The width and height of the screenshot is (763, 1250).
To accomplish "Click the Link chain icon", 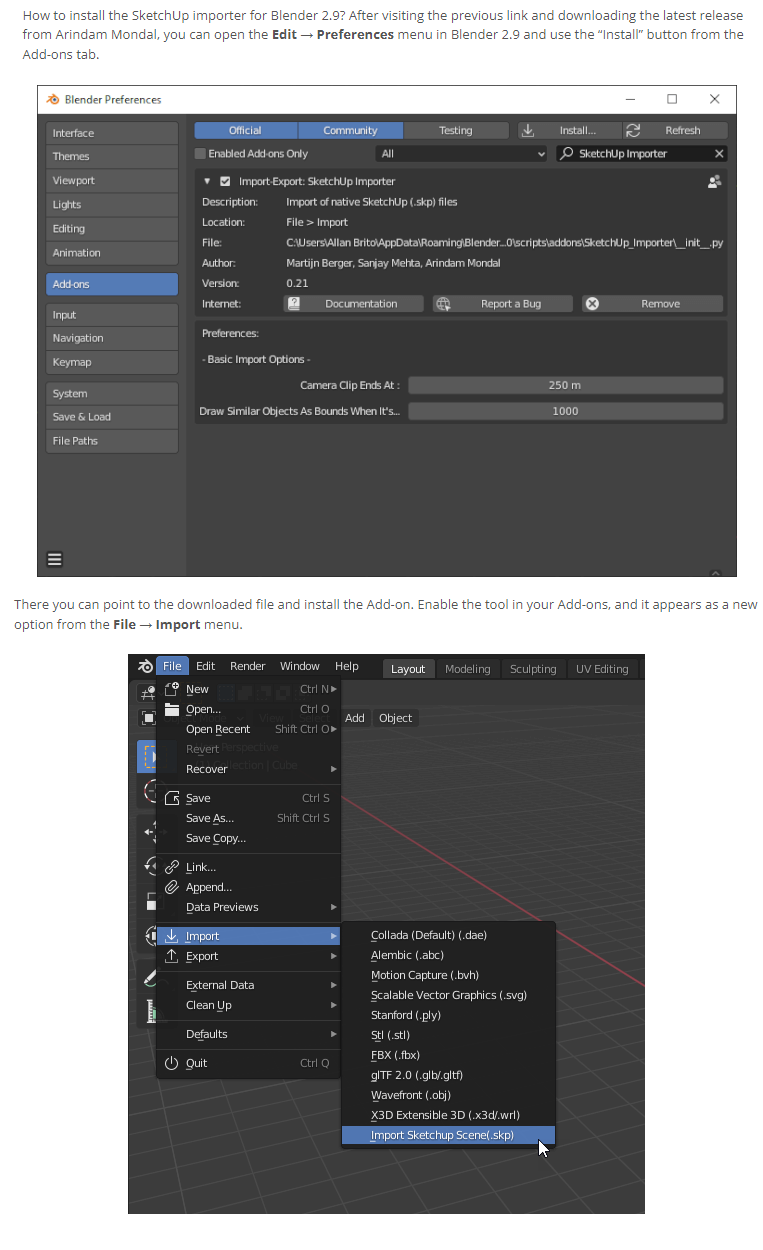I will pyautogui.click(x=171, y=867).
